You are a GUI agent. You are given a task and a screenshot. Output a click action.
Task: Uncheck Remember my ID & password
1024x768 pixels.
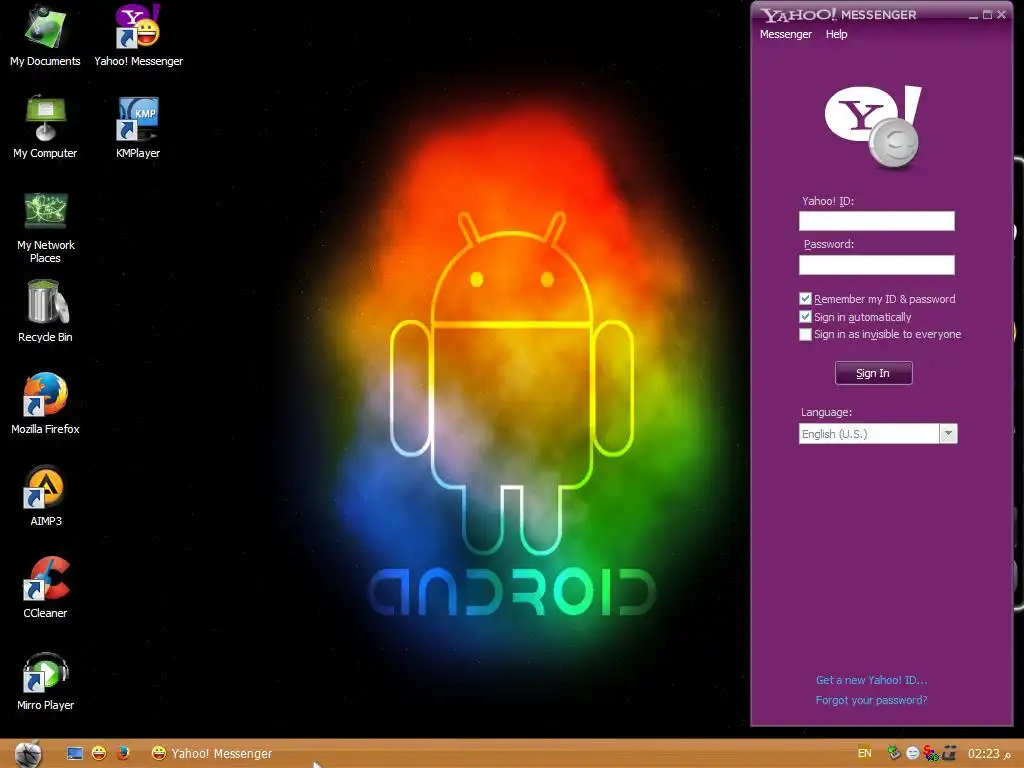(x=805, y=299)
